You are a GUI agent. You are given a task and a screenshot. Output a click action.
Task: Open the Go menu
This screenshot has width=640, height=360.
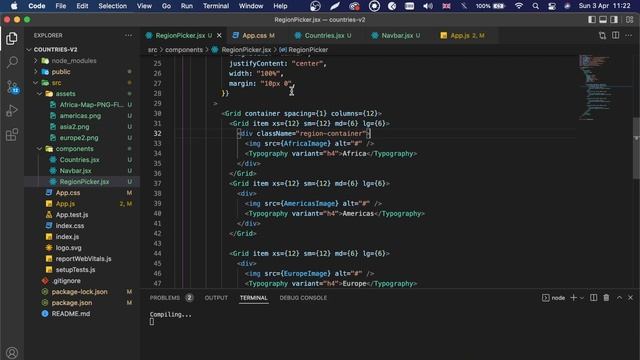(166, 6)
